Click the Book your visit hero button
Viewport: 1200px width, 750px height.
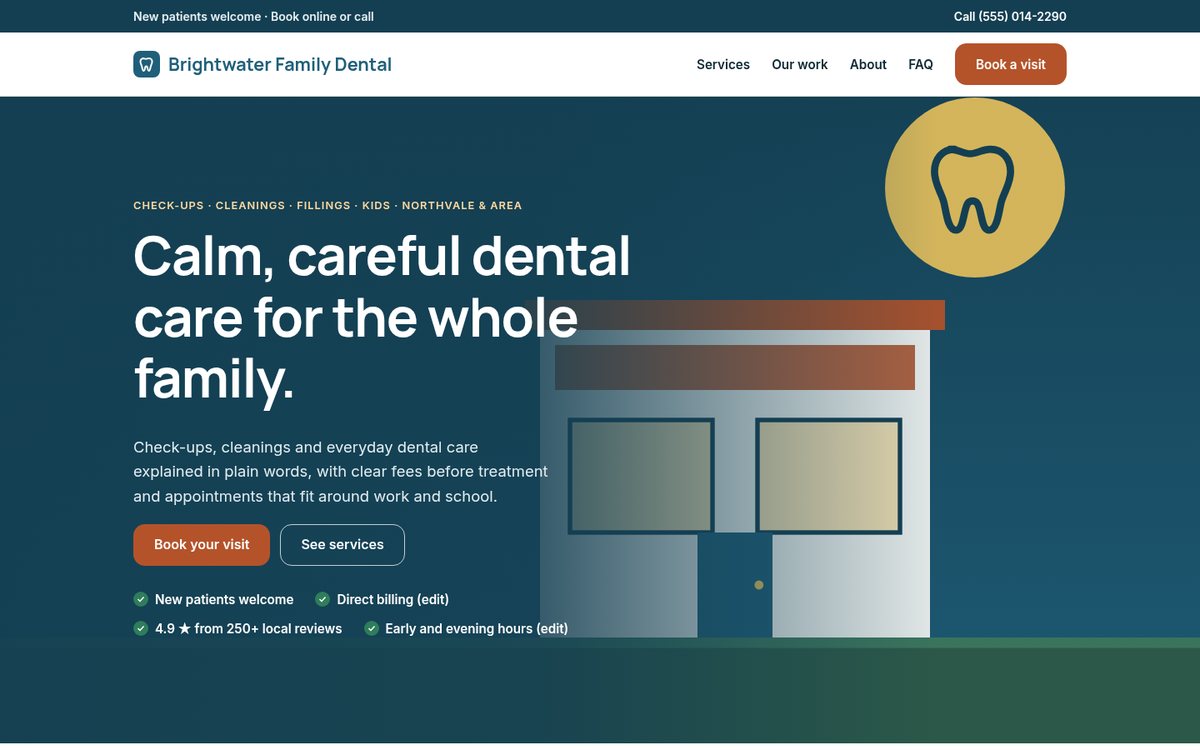[x=202, y=545]
